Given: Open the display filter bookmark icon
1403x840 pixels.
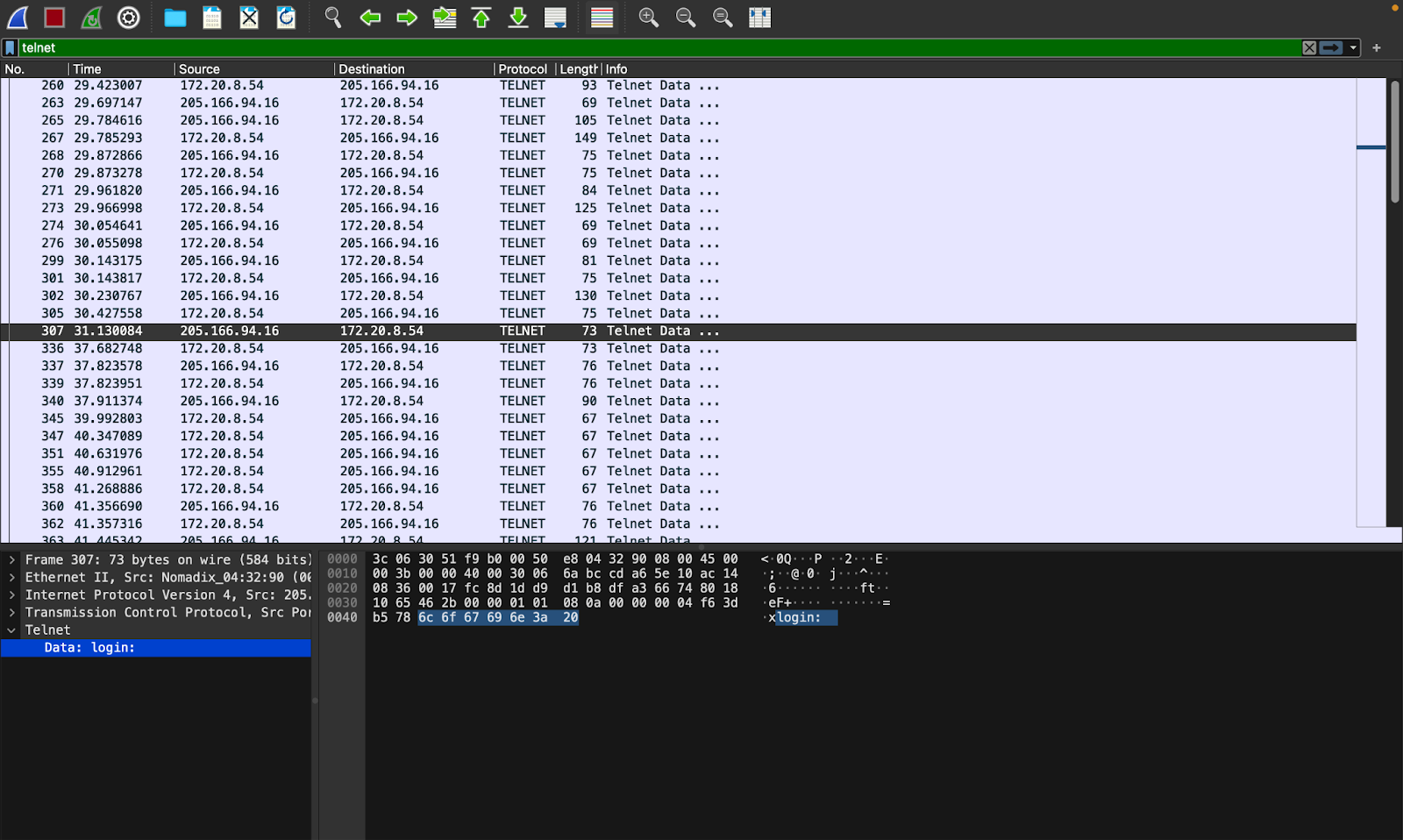Looking at the screenshot, I should pos(10,48).
